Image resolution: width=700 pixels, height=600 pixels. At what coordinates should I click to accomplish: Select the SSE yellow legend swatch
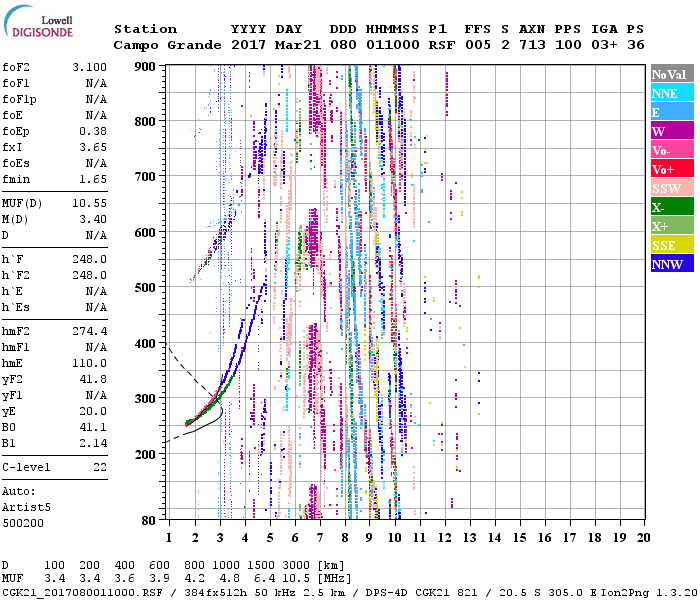(x=672, y=245)
